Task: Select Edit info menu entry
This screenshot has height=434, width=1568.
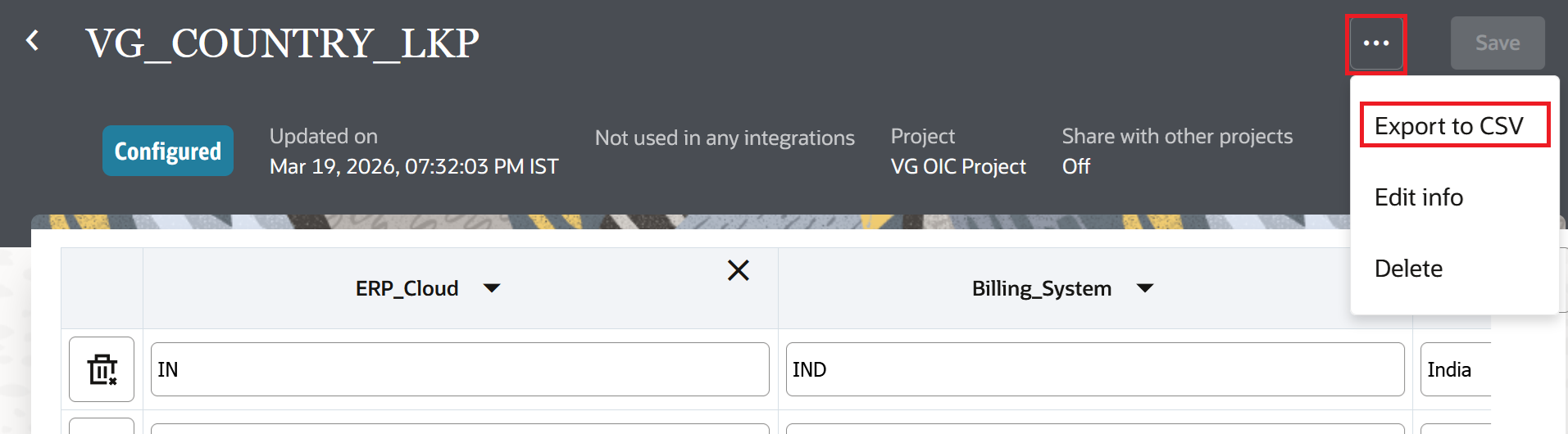Action: [x=1418, y=197]
